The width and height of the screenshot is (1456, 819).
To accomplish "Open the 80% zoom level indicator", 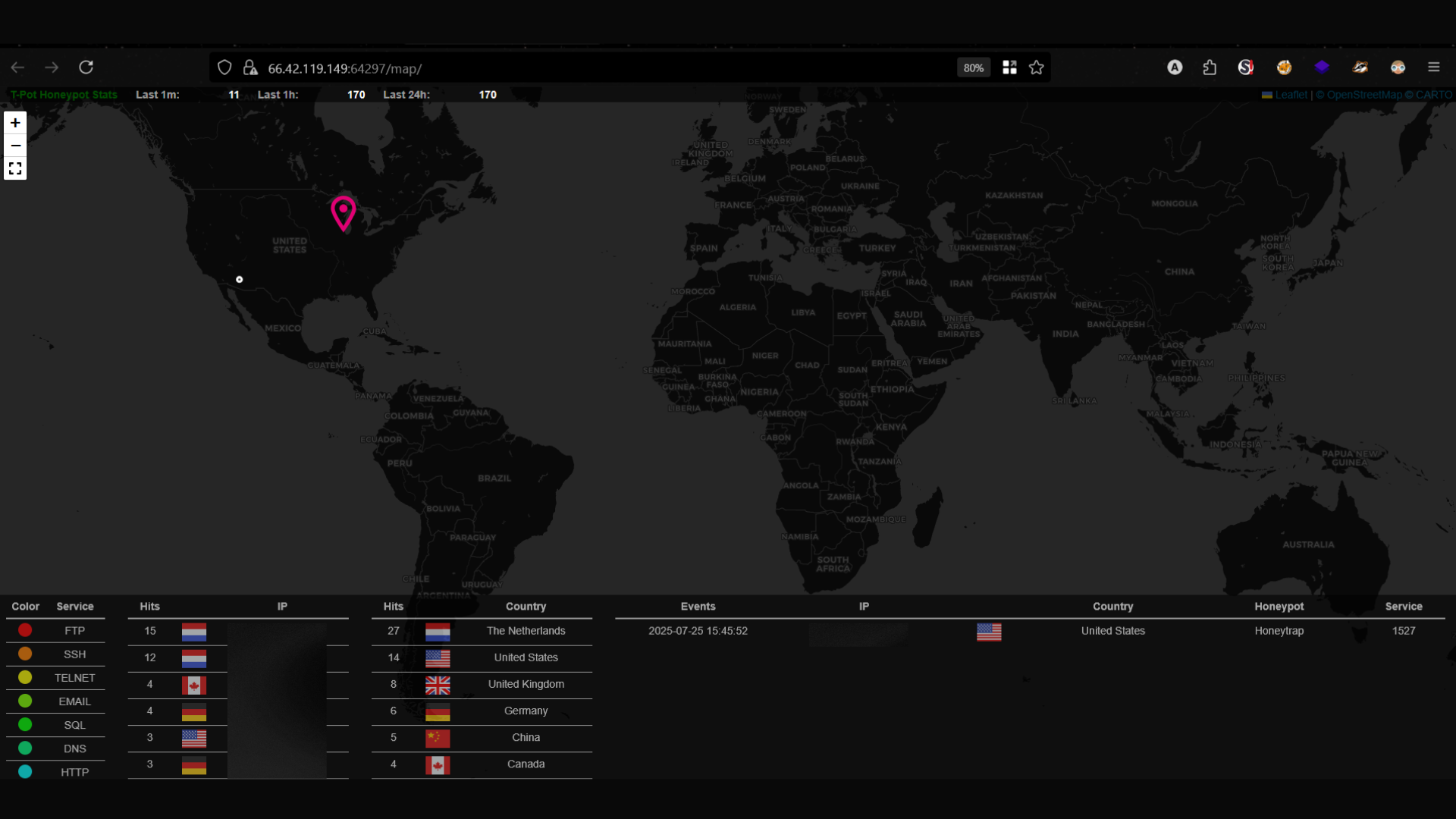I will tap(974, 67).
